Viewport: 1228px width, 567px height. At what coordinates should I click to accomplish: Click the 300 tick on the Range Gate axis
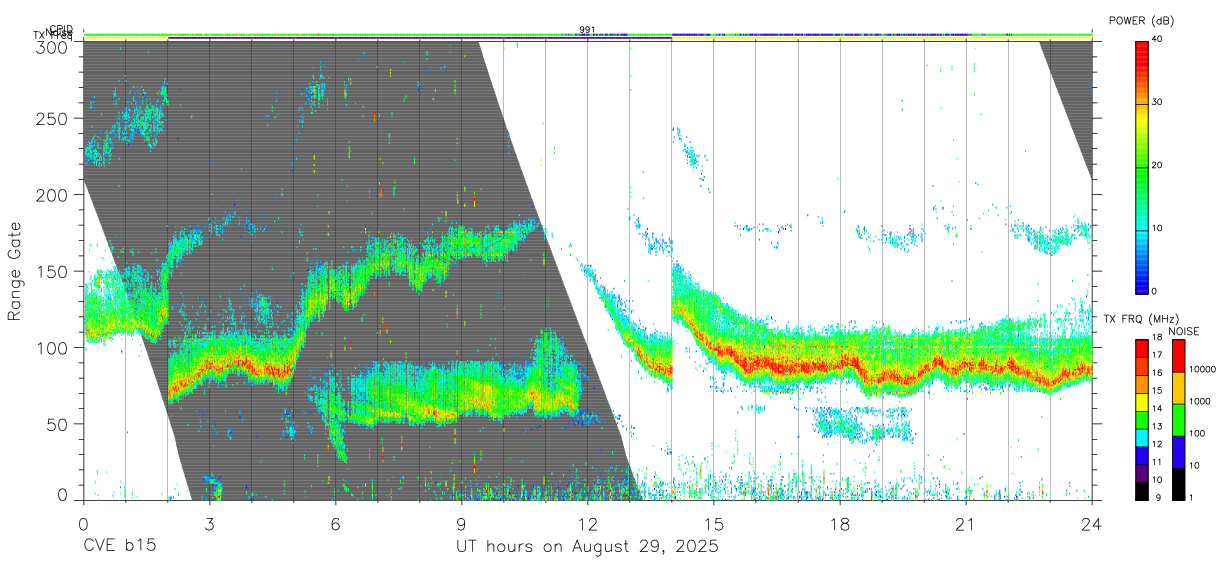[54, 46]
